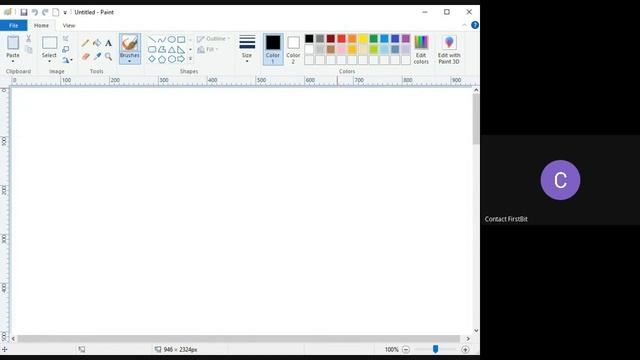Click Edit with Paint 3D button
The width and height of the screenshot is (640, 360).
coord(449,49)
